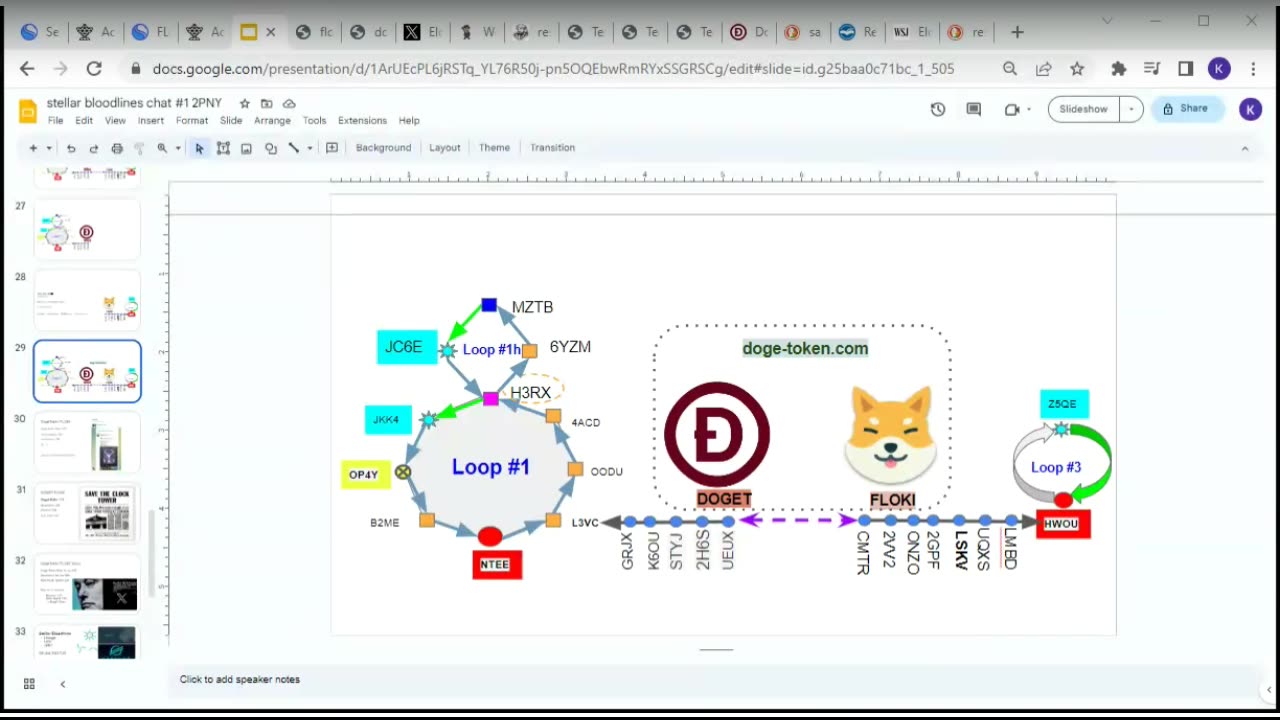Star the presentation
This screenshot has height=720, width=1280.
coord(245,104)
